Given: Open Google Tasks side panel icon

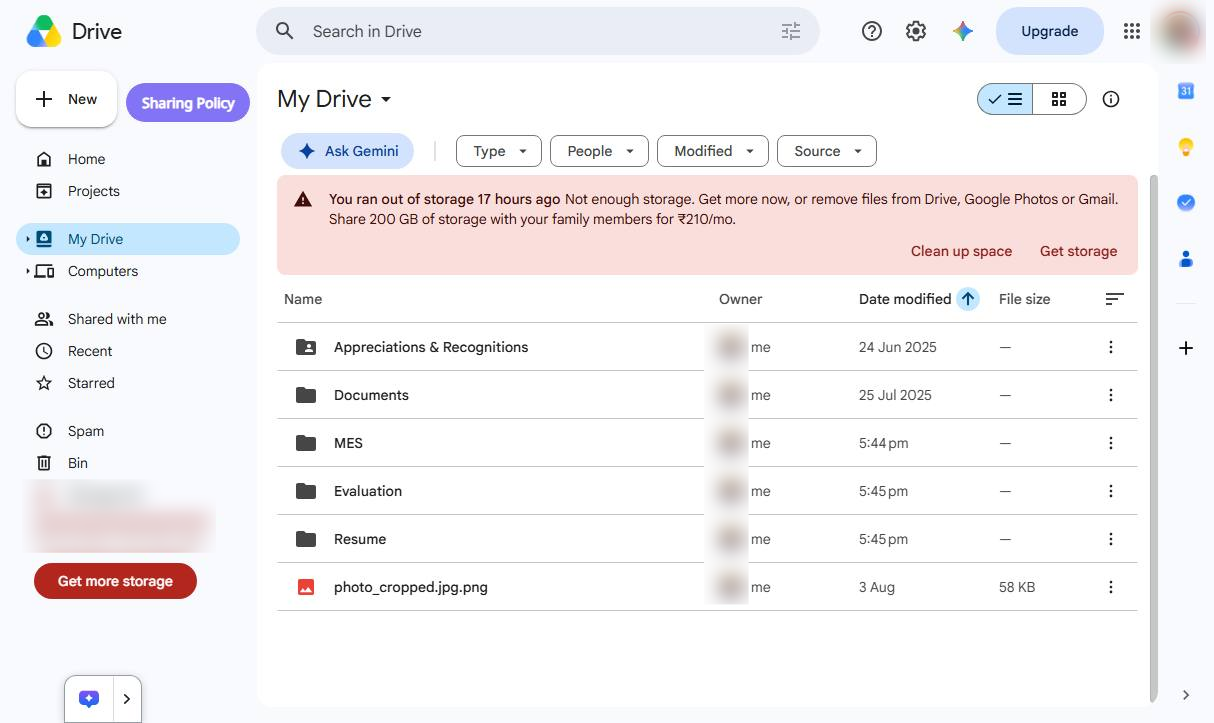Looking at the screenshot, I should (x=1186, y=203).
